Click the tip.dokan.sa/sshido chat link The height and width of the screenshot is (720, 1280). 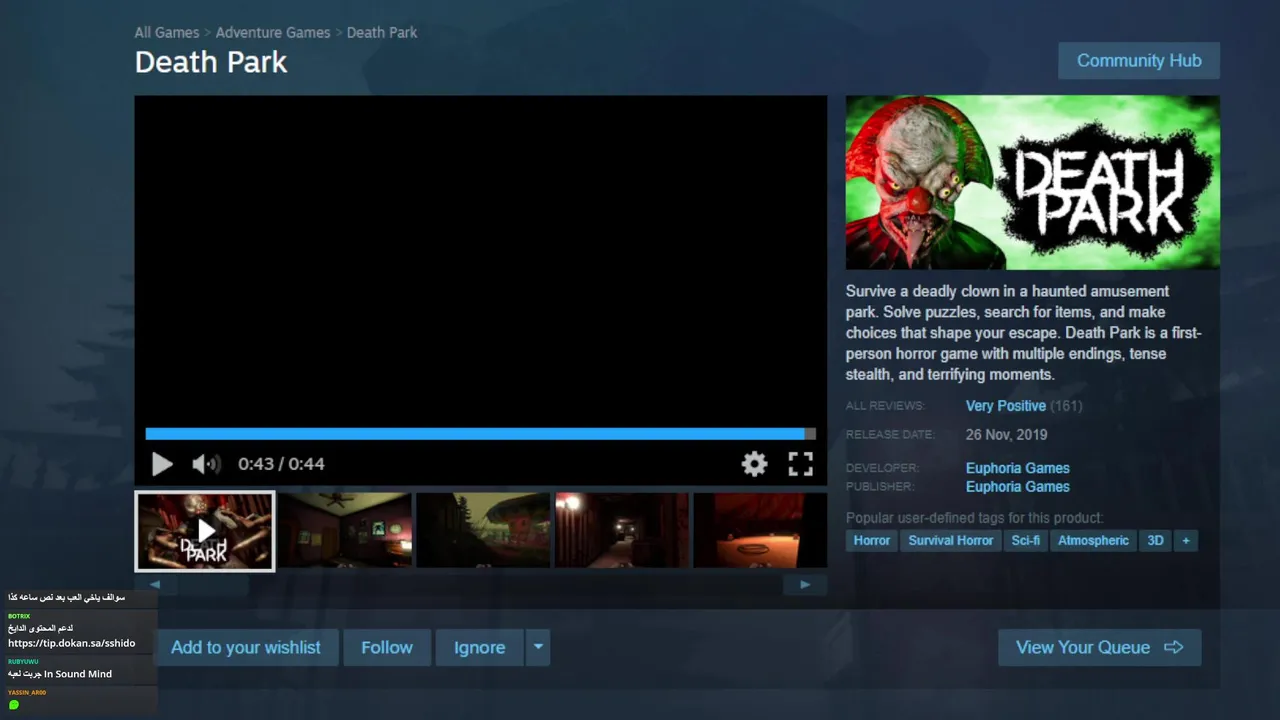(72, 643)
